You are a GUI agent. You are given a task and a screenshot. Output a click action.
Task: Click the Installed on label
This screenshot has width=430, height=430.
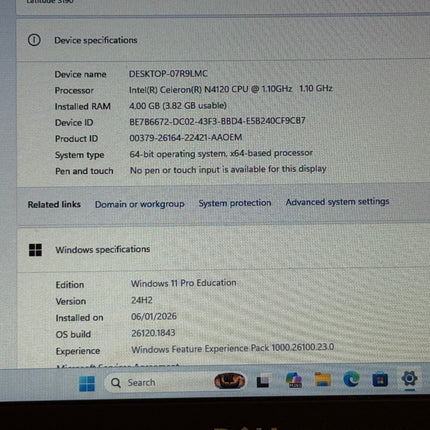79,318
